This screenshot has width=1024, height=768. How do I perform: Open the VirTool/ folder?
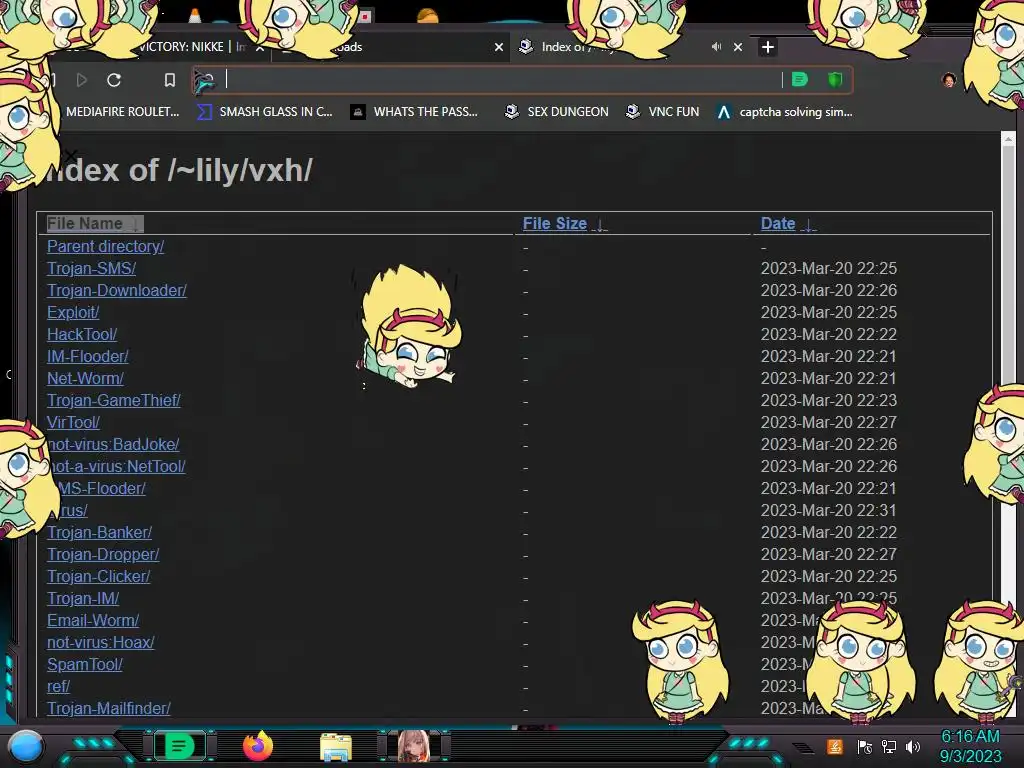pos(73,423)
